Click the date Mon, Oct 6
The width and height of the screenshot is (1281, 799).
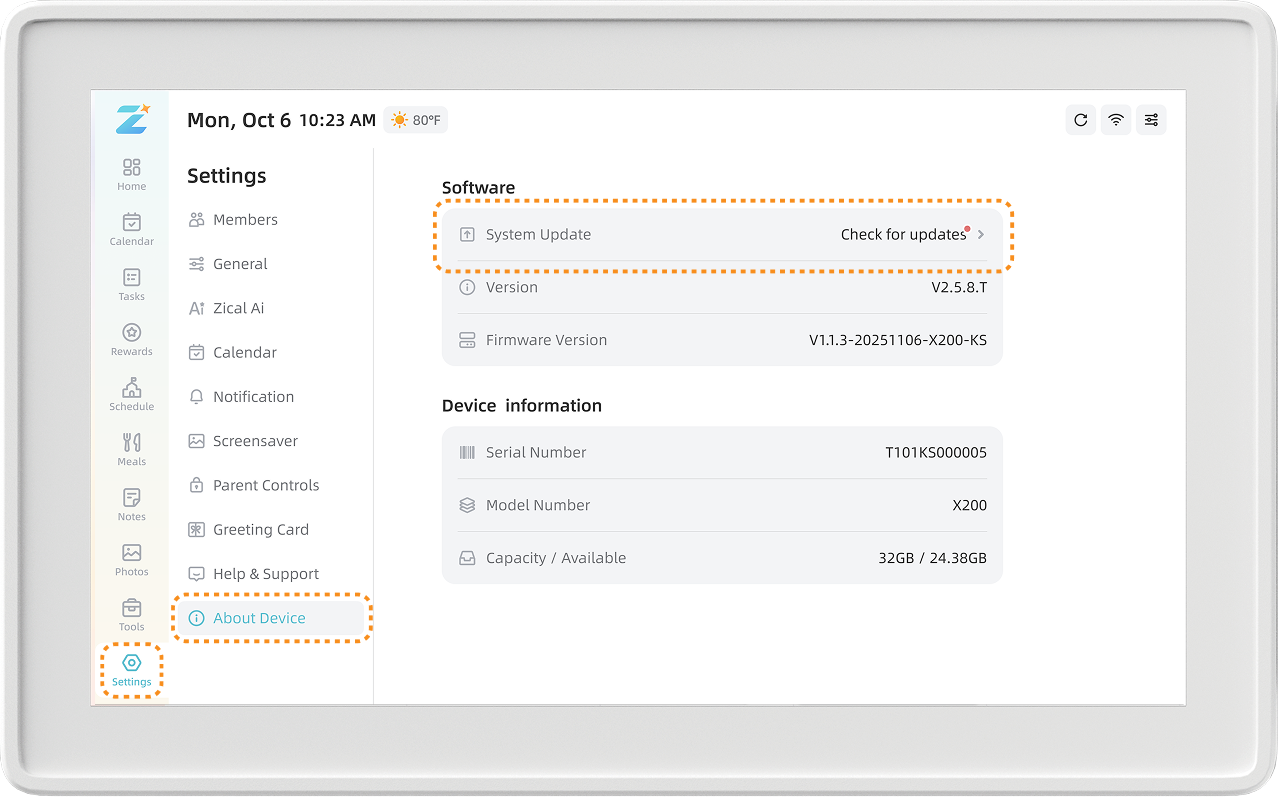pyautogui.click(x=239, y=120)
